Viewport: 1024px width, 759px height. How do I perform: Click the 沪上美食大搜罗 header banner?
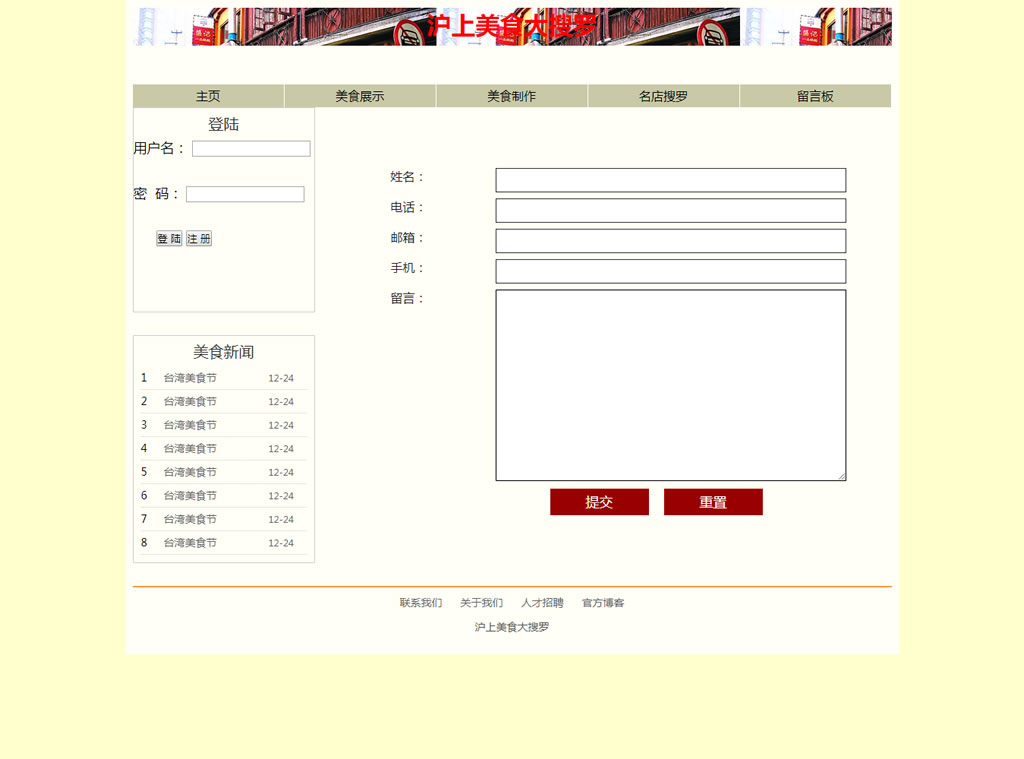point(512,26)
